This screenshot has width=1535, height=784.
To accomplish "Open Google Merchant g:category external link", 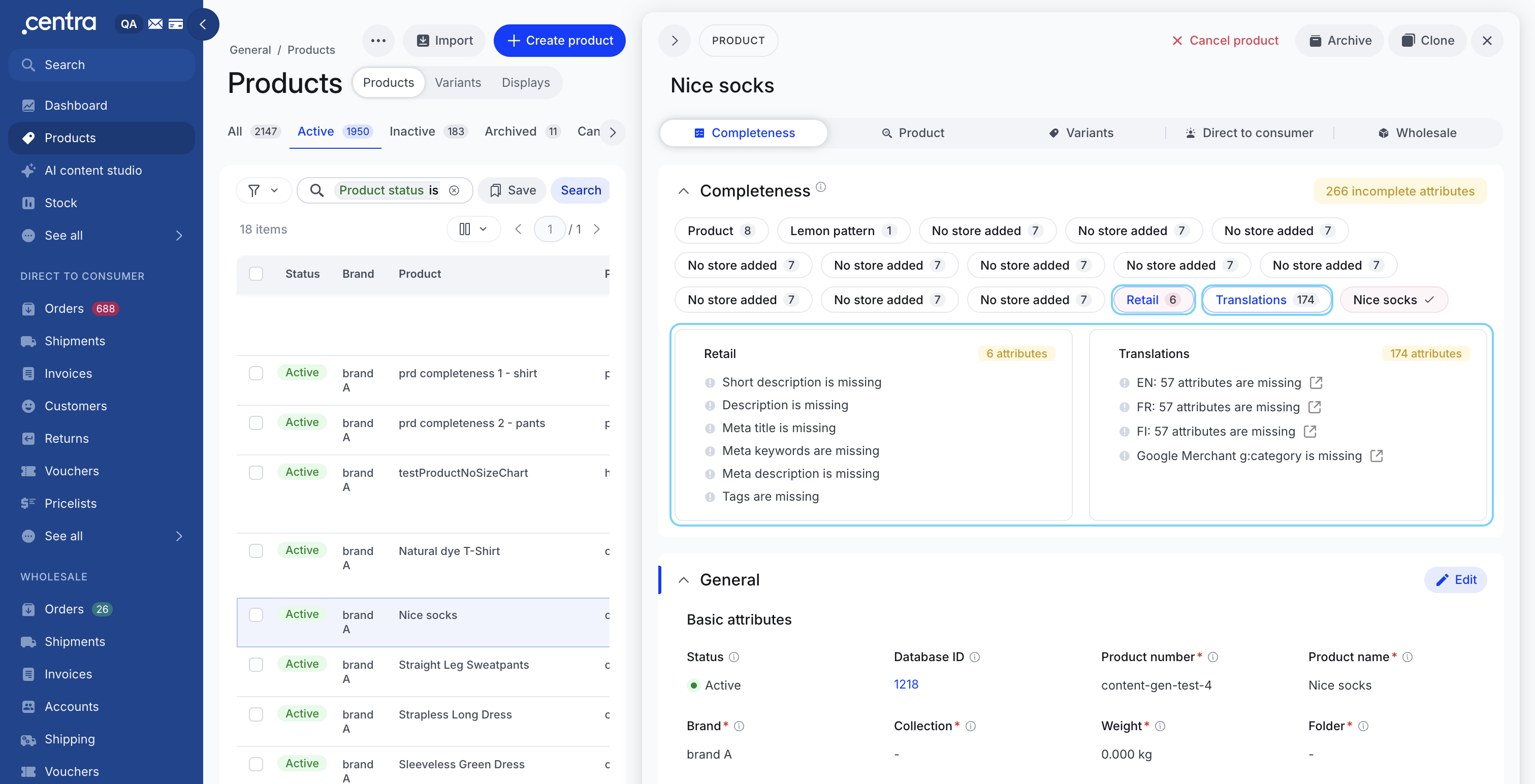I will tap(1376, 456).
